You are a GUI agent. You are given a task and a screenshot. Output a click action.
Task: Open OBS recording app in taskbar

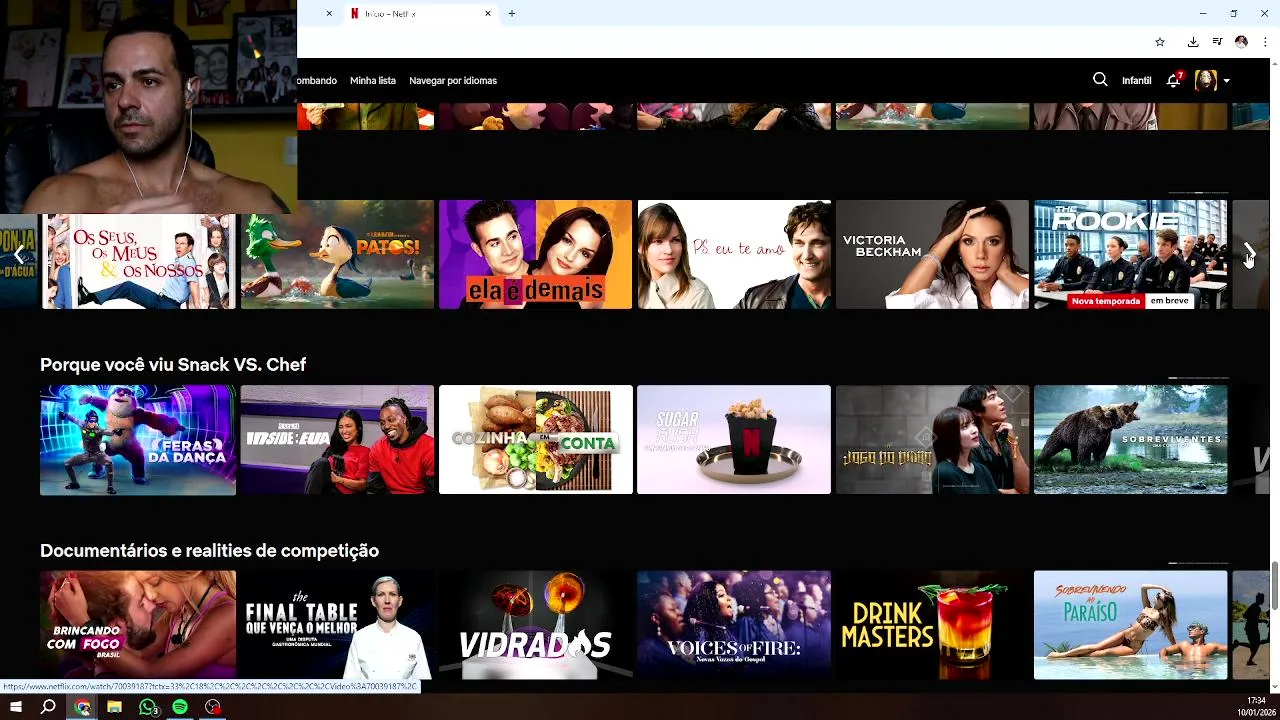(x=212, y=707)
